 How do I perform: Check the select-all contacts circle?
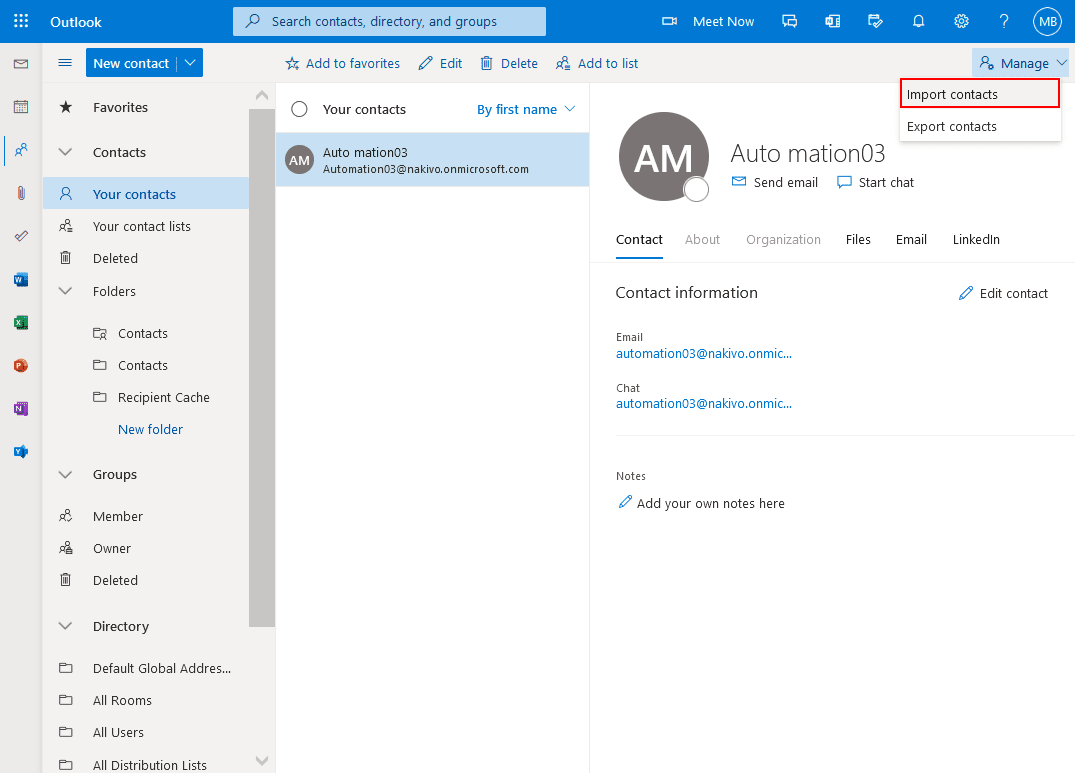tap(299, 109)
